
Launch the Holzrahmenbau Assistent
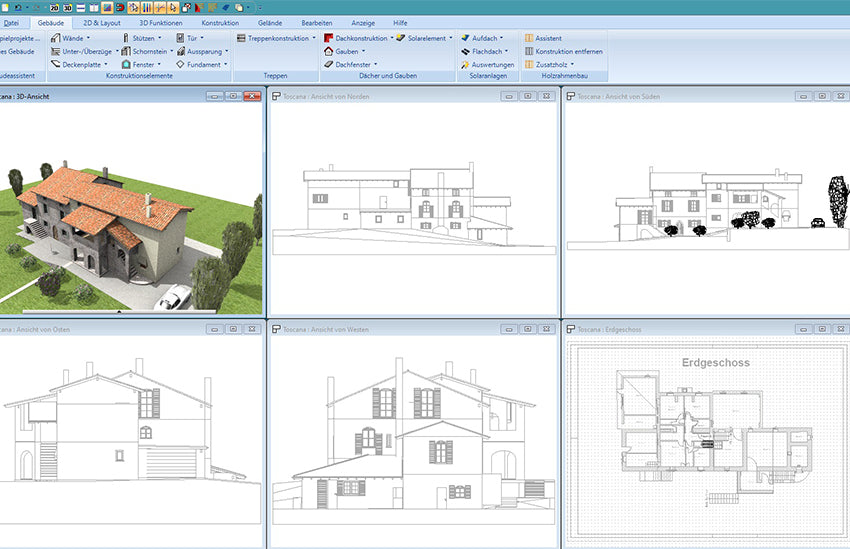pyautogui.click(x=548, y=38)
